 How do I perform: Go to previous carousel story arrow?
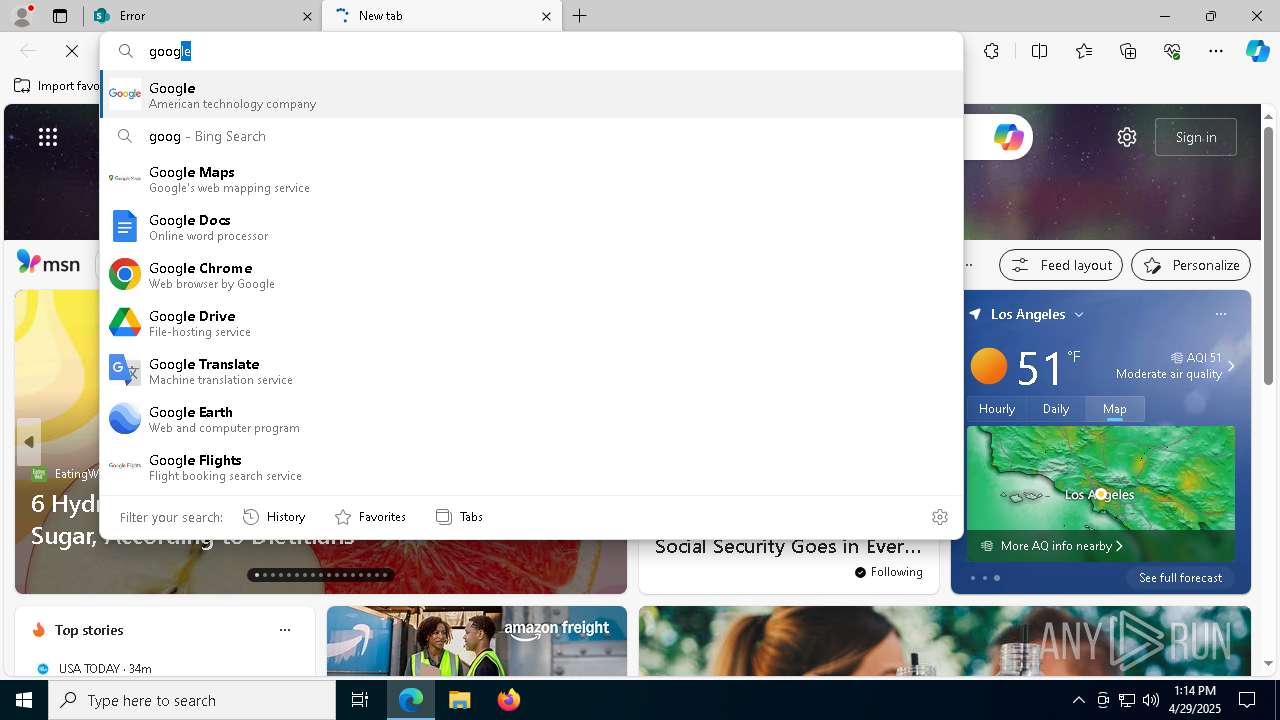(28, 441)
